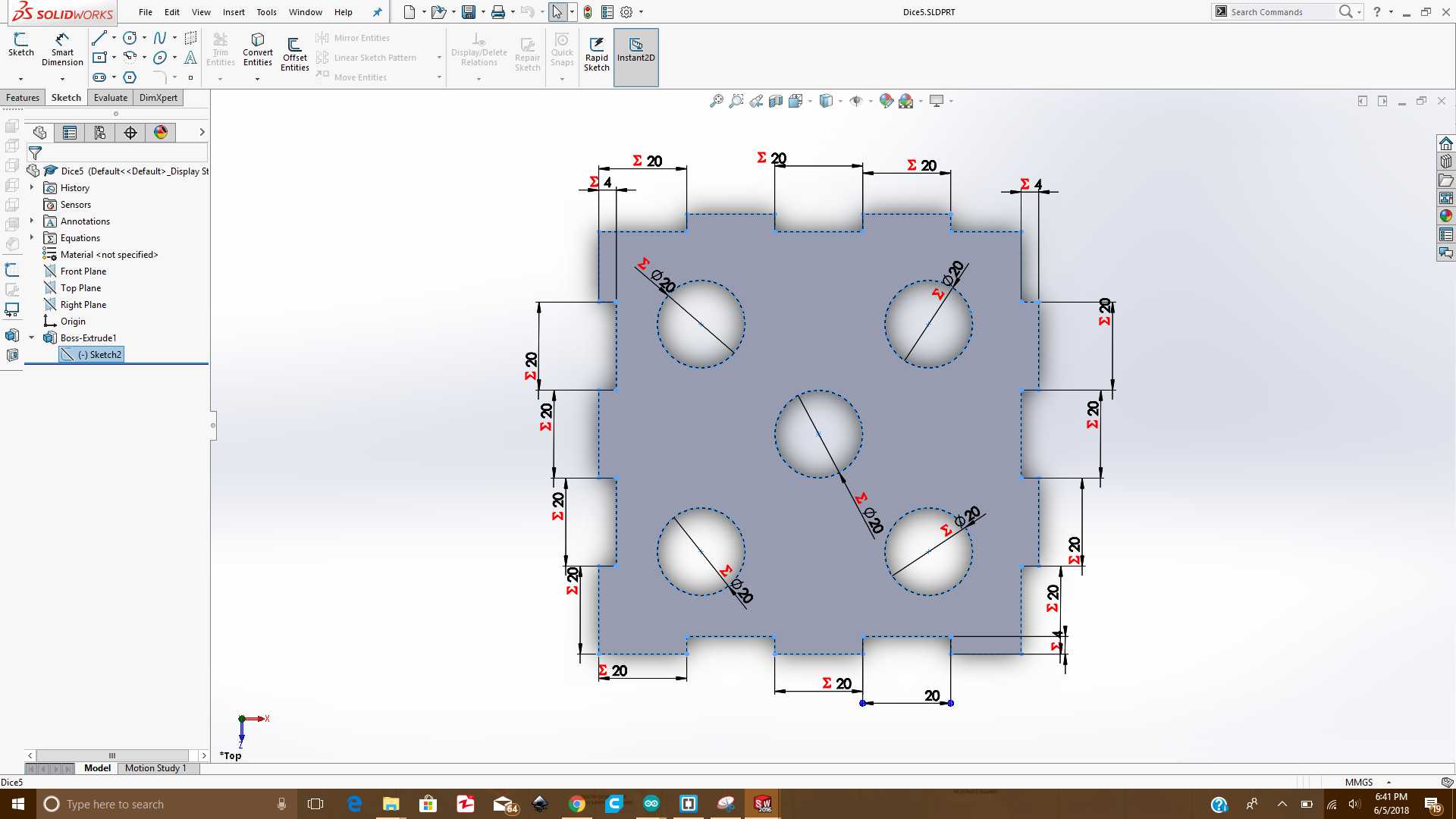Open the DisplayManager appearance ball tab
This screenshot has height=819, width=1456.
pos(161,133)
